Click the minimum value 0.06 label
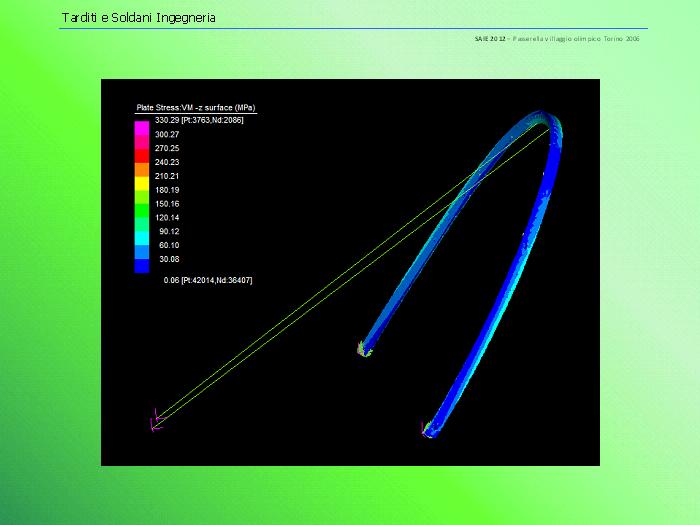Viewport: 700px width, 525px height. click(x=207, y=281)
